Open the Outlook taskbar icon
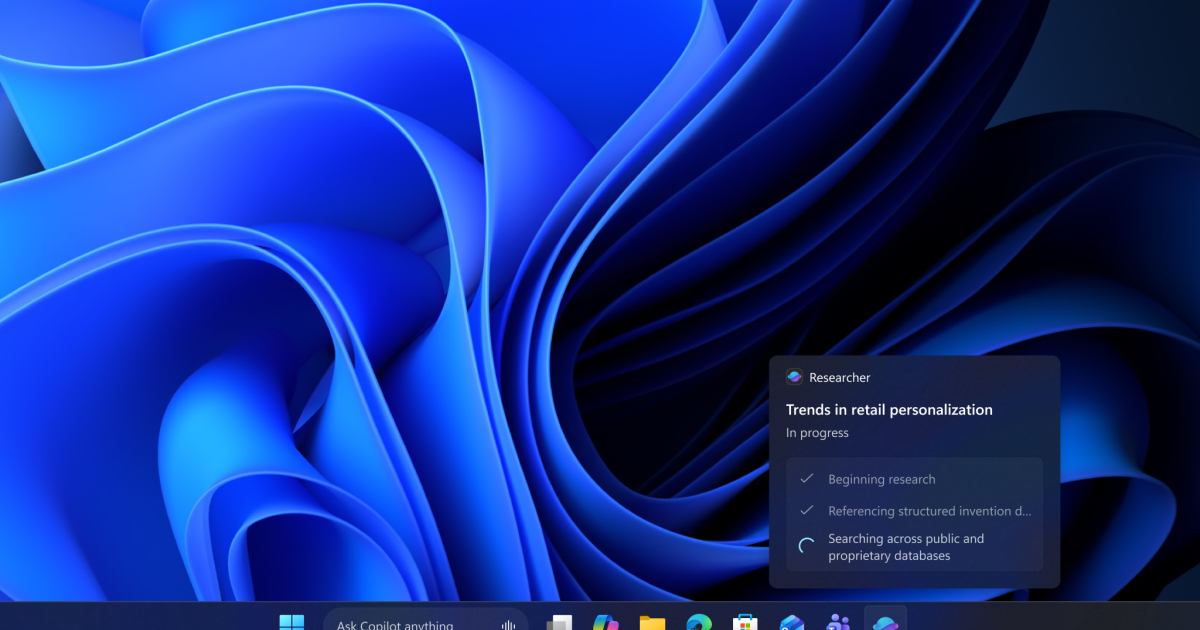The width and height of the screenshot is (1200, 630). [x=792, y=623]
